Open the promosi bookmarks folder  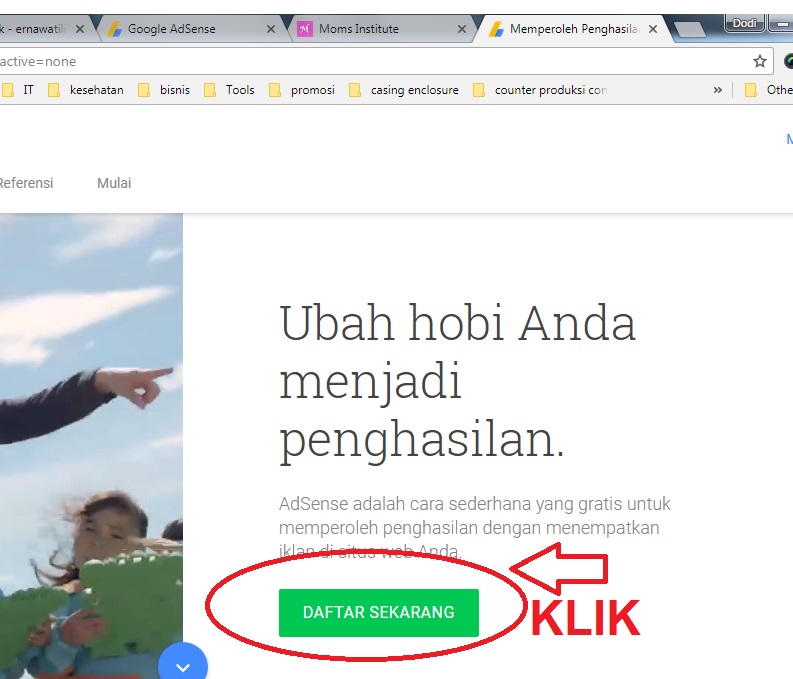tap(302, 90)
